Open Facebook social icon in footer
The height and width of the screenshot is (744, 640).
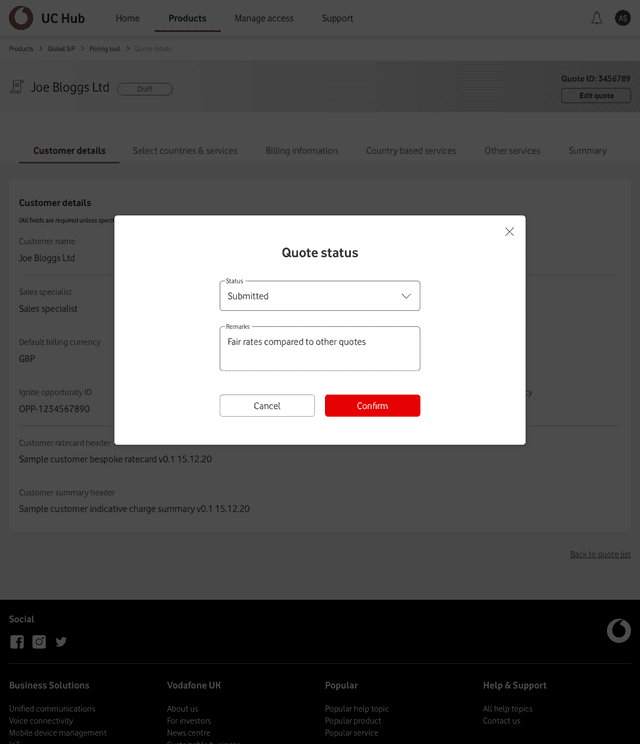[x=17, y=642]
